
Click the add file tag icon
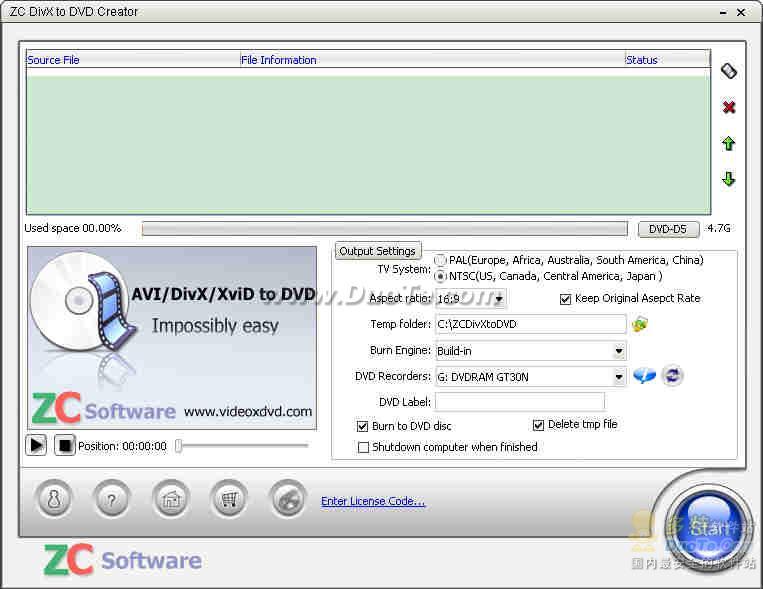pyautogui.click(x=728, y=71)
